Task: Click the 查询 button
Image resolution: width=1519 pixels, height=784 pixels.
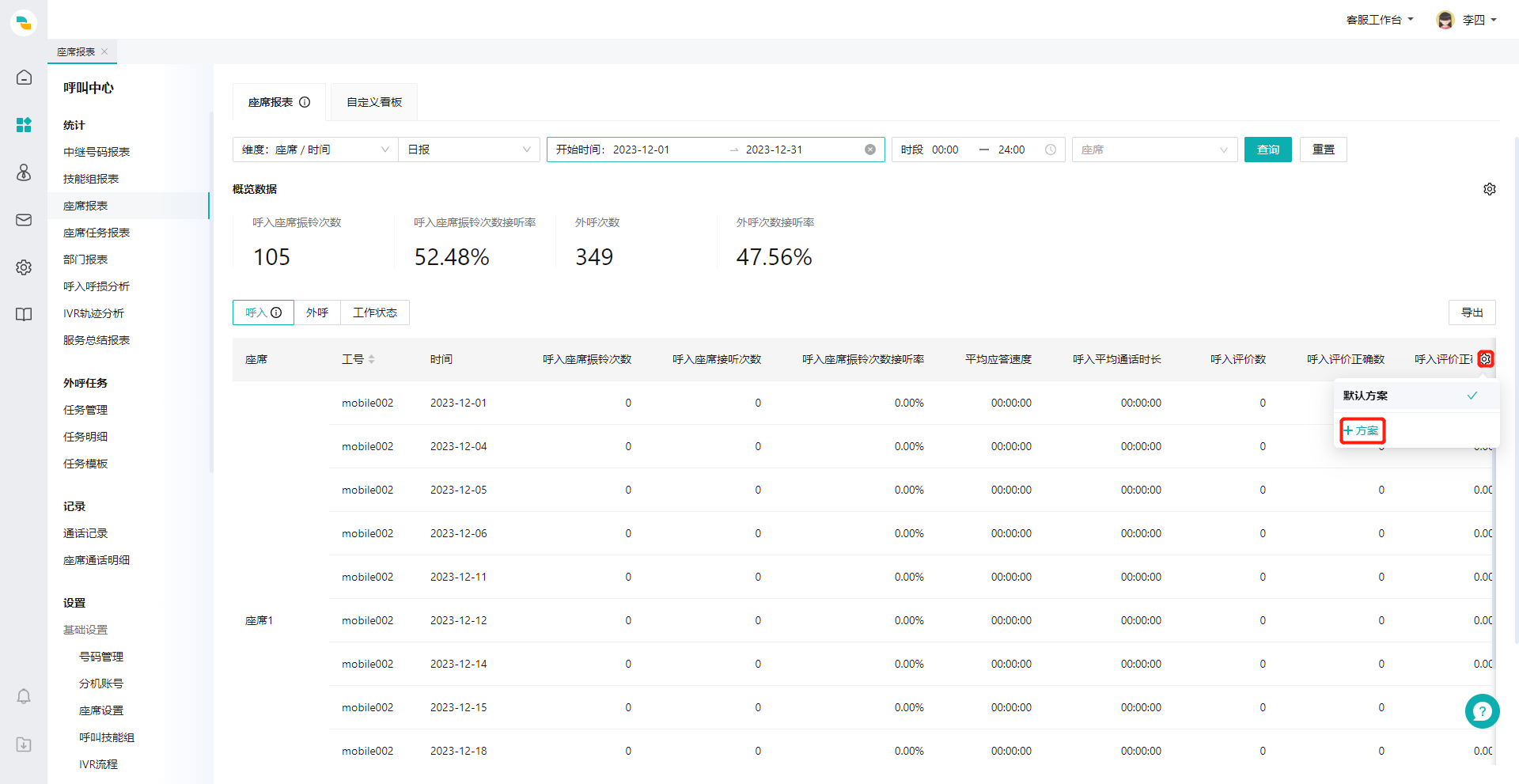Action: point(1268,150)
